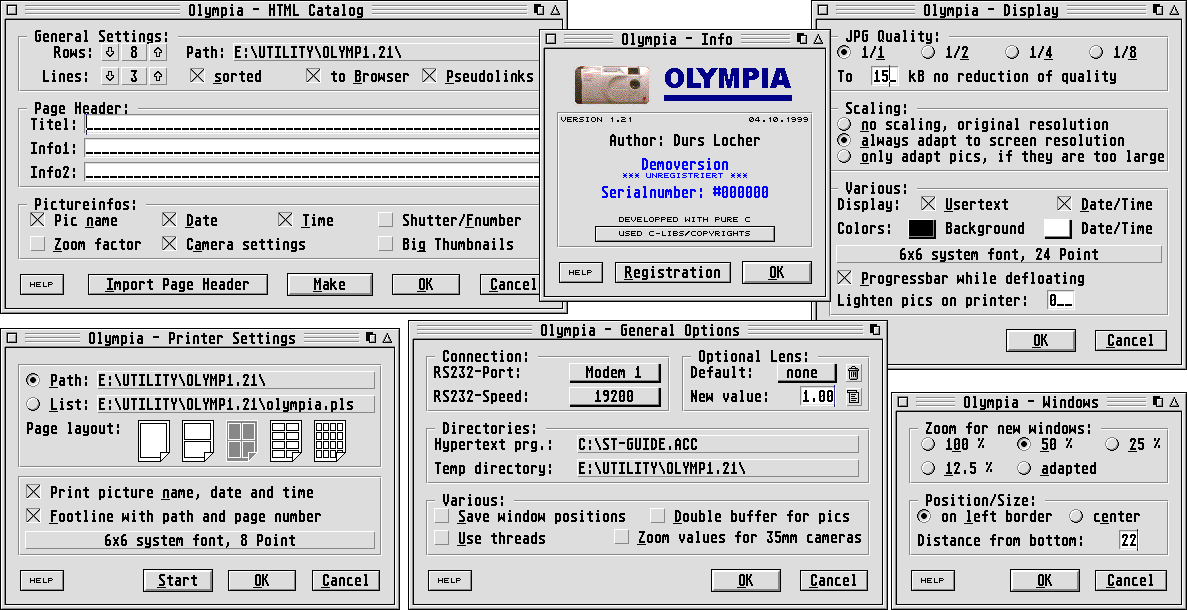Cancel the General Options dialog
This screenshot has height=610, width=1187.
[833, 580]
